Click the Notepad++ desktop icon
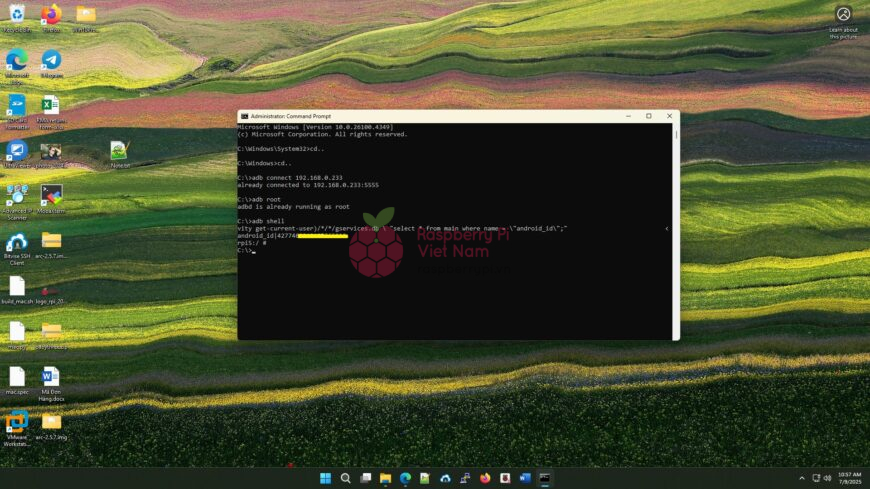The width and height of the screenshot is (870, 489). (x=120, y=151)
